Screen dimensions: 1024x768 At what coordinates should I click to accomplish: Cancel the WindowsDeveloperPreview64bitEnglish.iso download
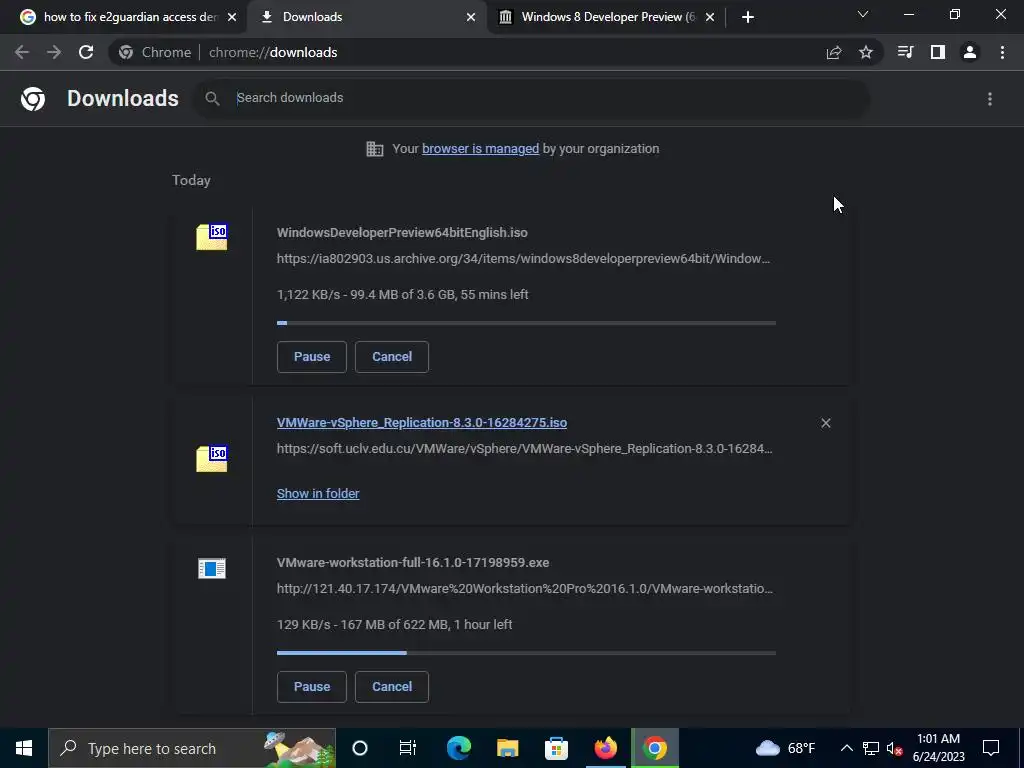point(392,357)
